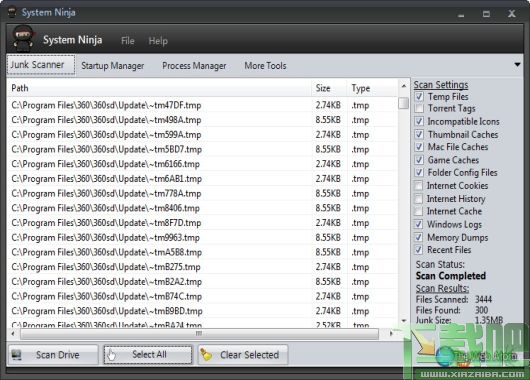Click the Scan Drive monitor icon
This screenshot has width=530, height=380.
point(16,355)
